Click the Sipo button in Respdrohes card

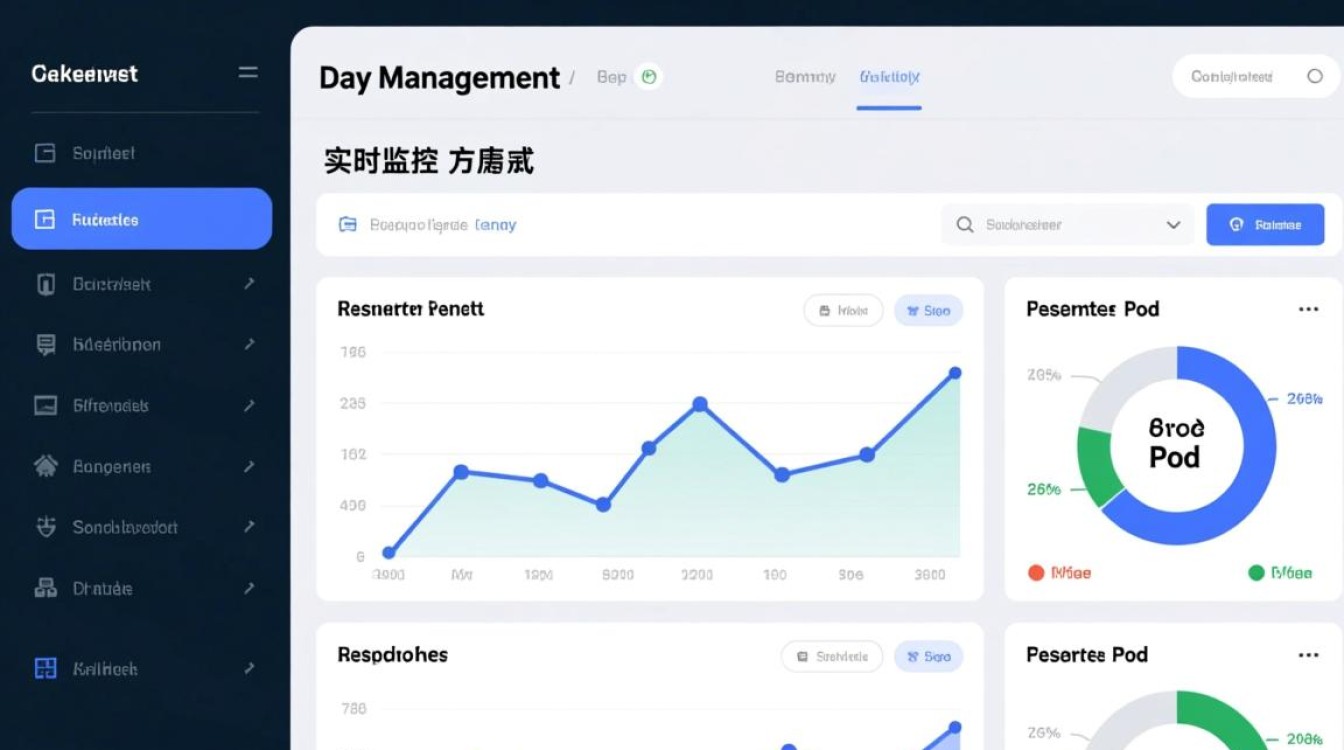click(928, 657)
